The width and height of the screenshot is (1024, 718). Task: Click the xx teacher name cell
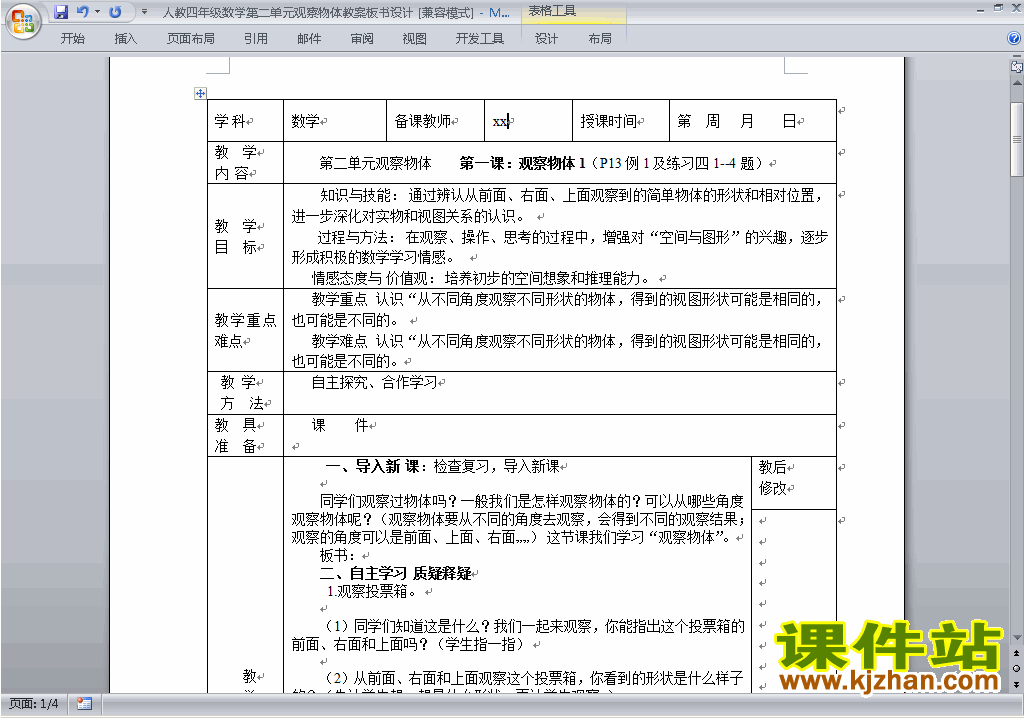[x=528, y=121]
